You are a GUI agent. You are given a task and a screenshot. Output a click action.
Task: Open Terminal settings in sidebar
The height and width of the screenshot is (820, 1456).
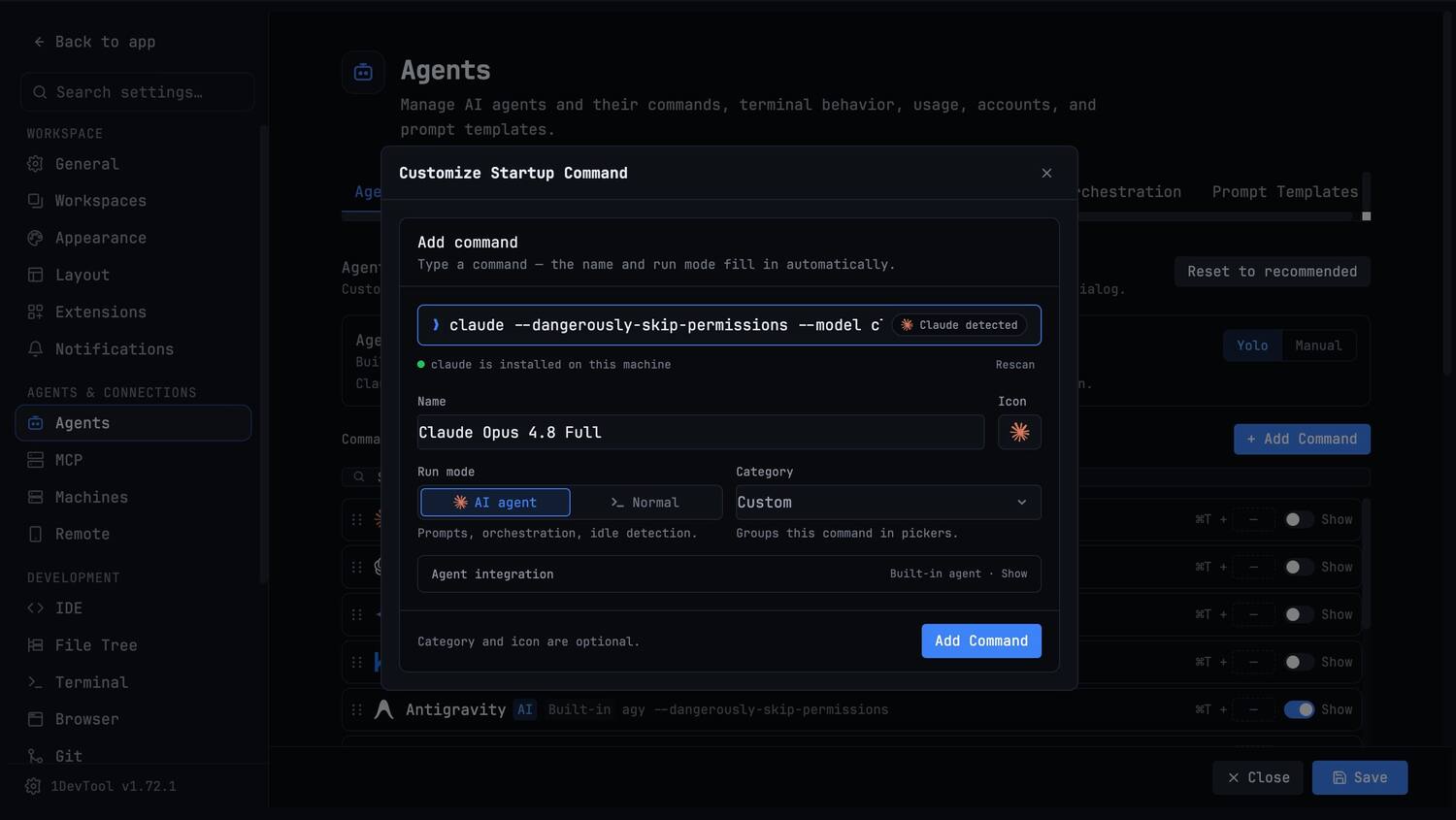click(133, 682)
